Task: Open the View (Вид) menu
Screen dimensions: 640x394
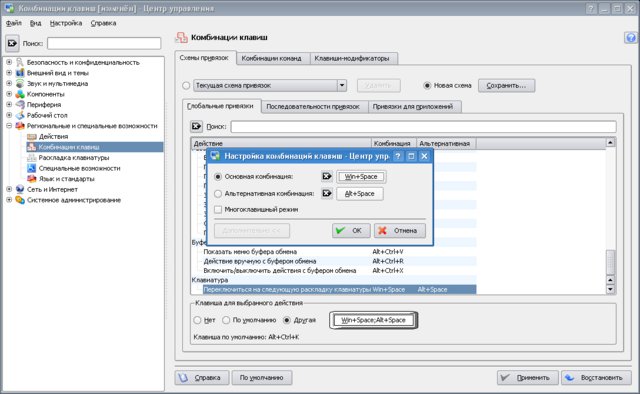Action: point(36,23)
